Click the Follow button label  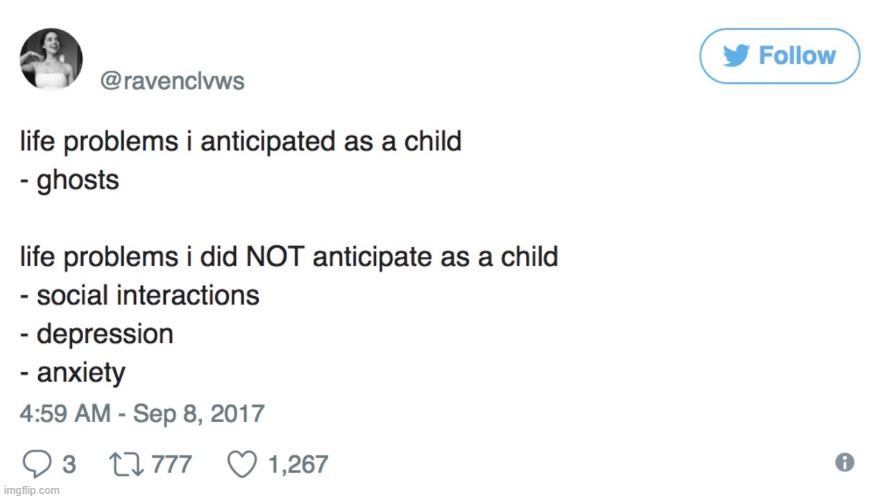[797, 56]
